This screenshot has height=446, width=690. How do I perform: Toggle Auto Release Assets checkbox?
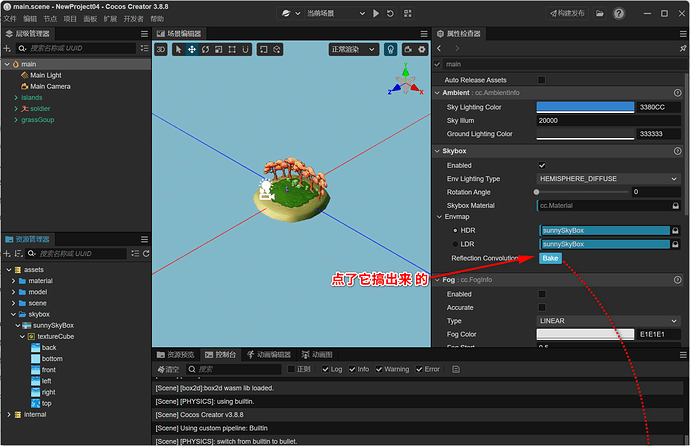[542, 80]
